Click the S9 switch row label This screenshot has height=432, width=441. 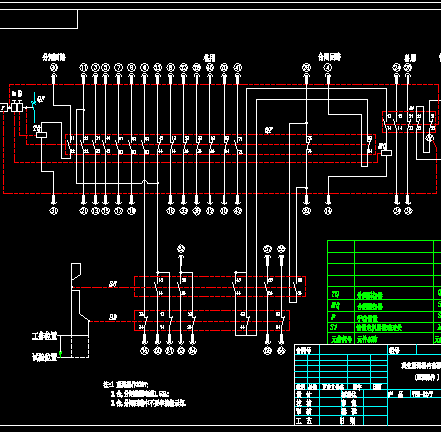113,317
